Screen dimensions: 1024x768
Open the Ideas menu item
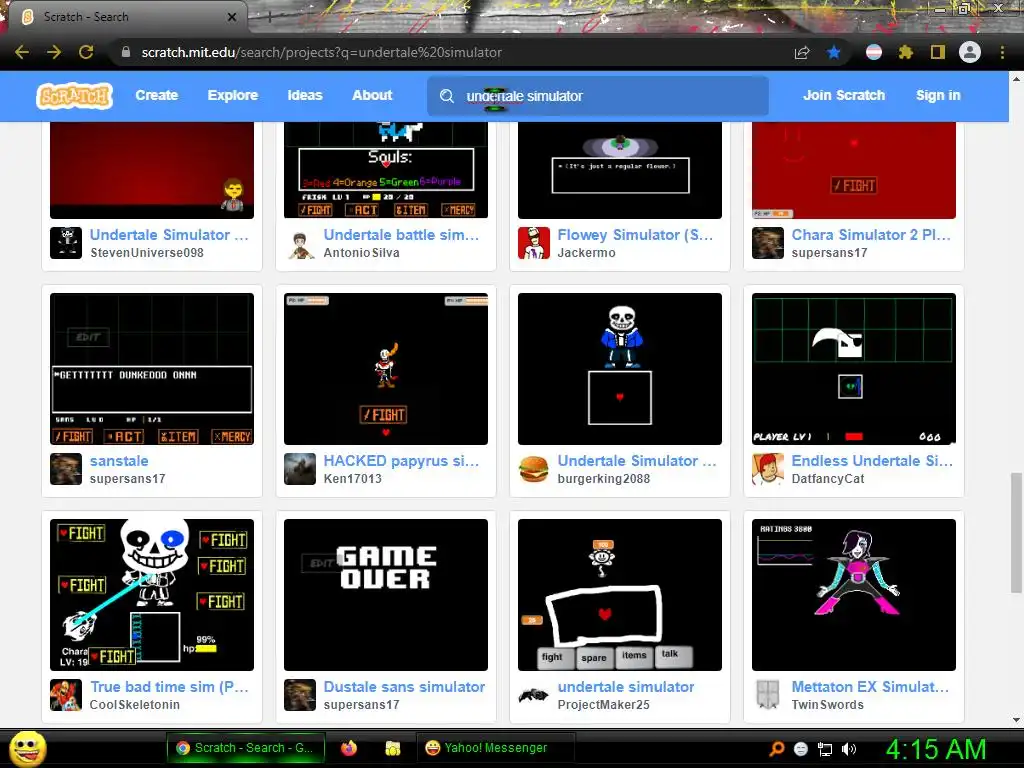click(x=305, y=95)
